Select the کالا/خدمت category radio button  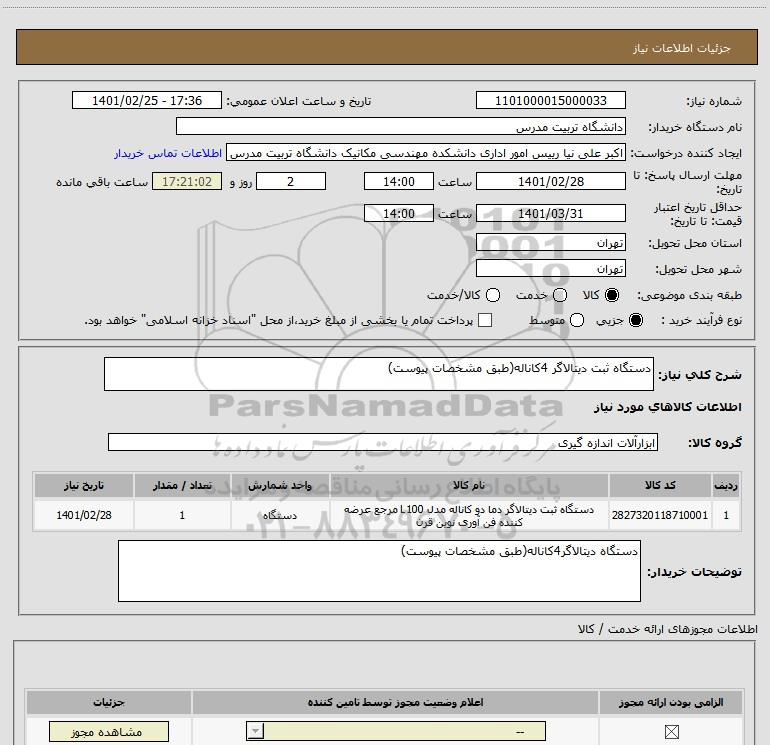493,295
